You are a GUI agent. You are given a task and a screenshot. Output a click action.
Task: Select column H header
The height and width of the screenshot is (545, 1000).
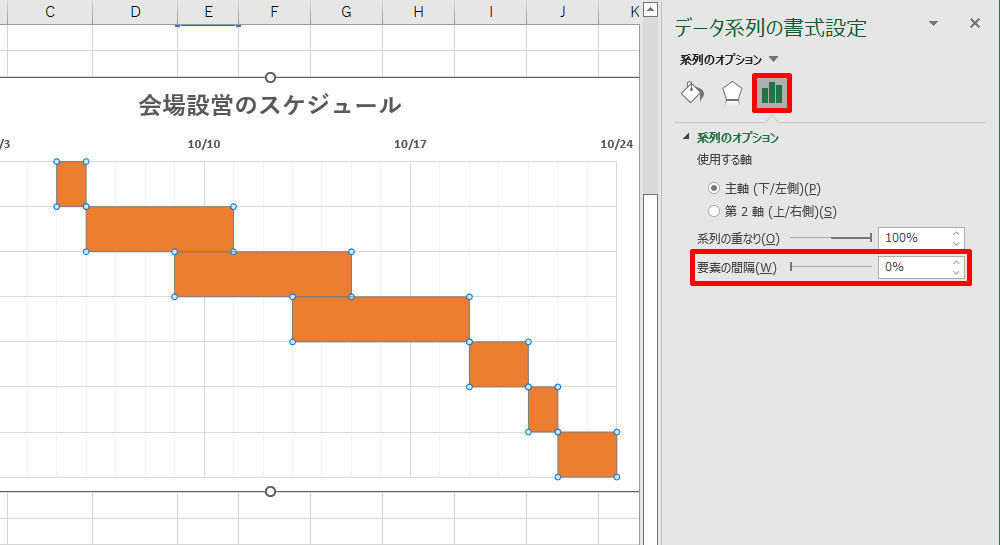(418, 11)
